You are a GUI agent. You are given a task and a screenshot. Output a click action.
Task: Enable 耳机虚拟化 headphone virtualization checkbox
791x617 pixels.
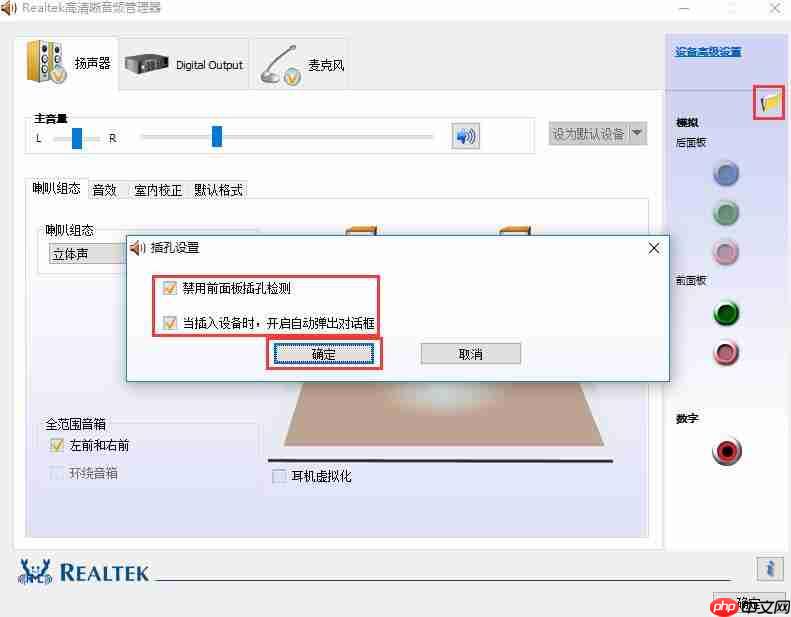[x=279, y=476]
